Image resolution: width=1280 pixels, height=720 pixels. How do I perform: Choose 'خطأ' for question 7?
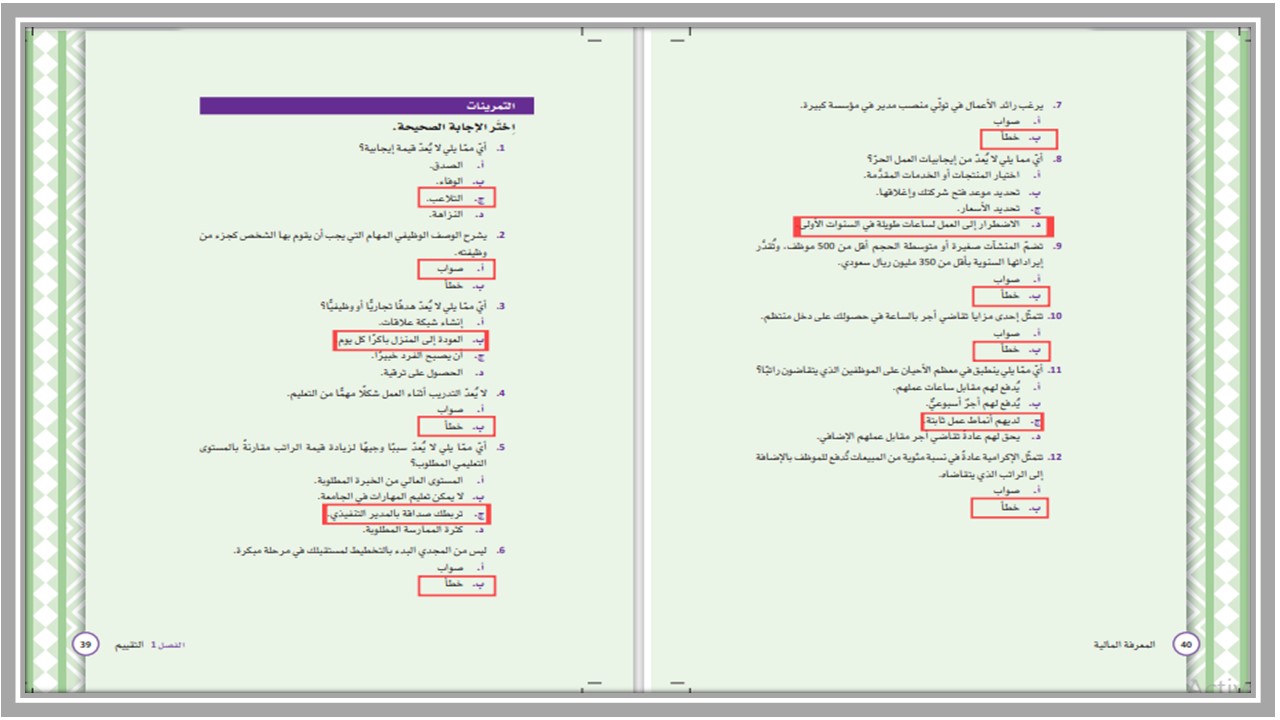1019,139
